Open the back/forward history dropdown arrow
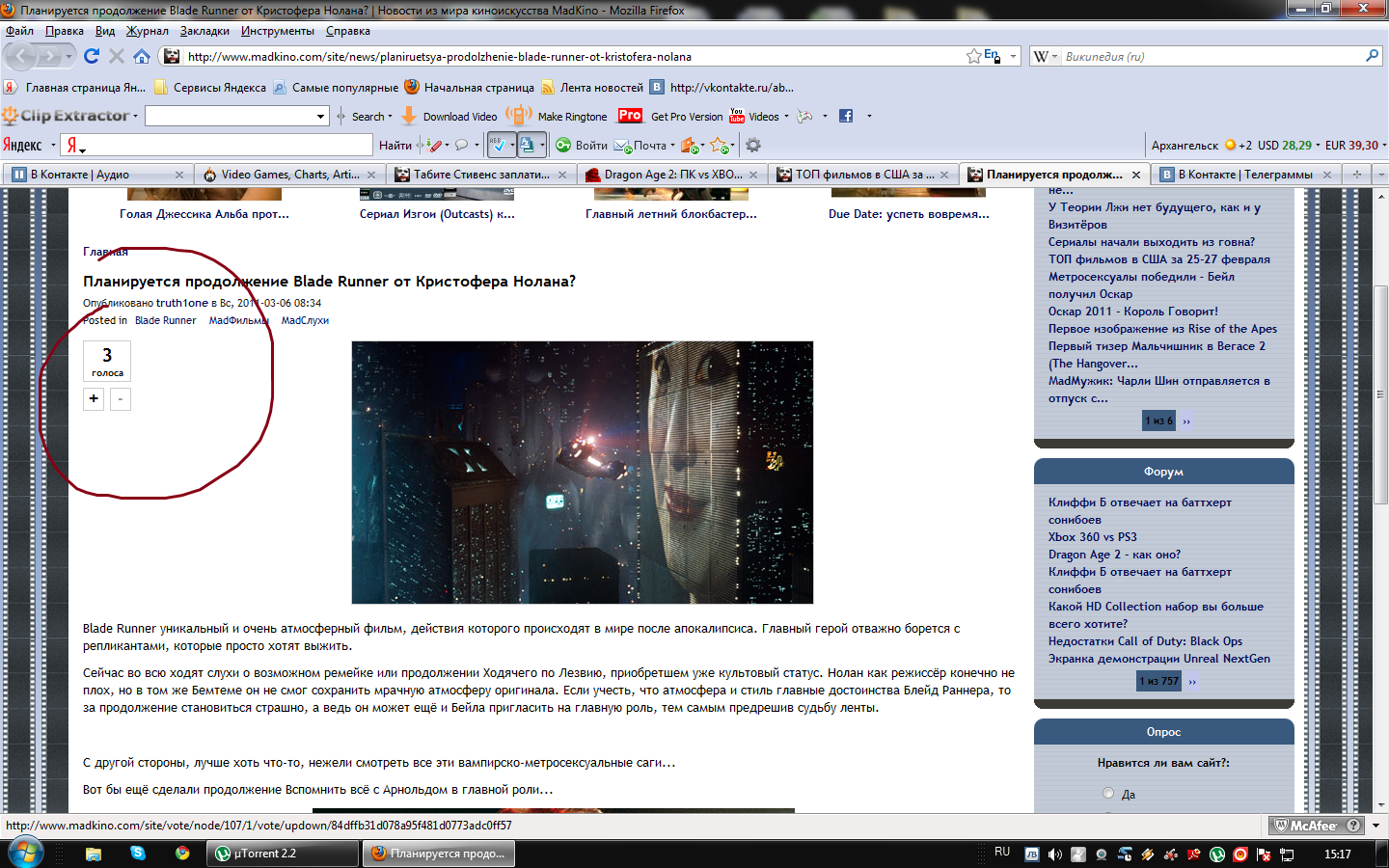1389x868 pixels. pos(68,57)
